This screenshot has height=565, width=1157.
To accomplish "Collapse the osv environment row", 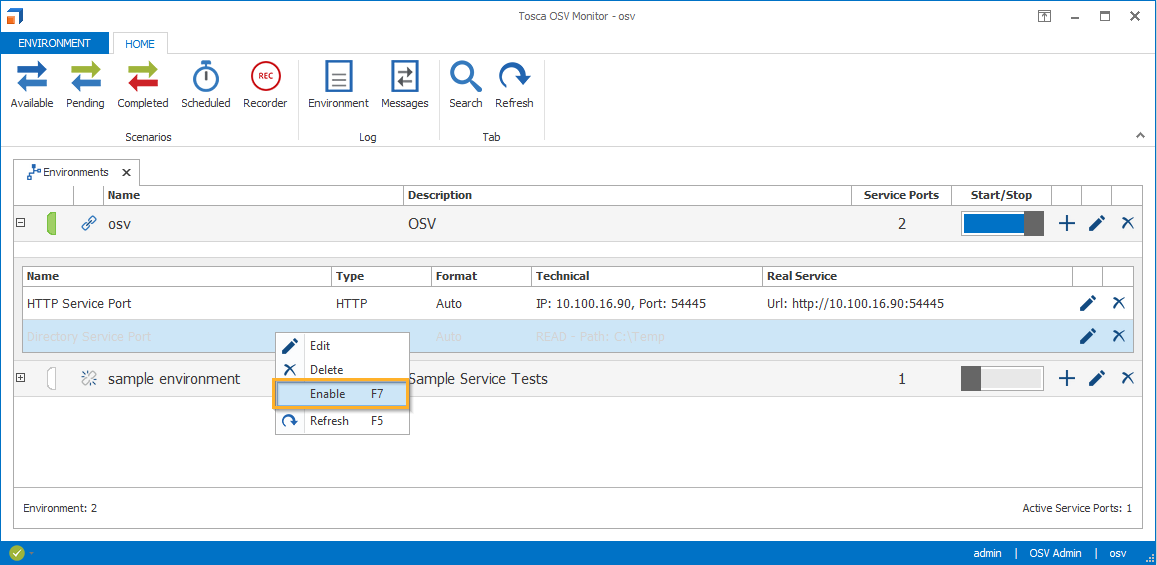I will [x=20, y=223].
